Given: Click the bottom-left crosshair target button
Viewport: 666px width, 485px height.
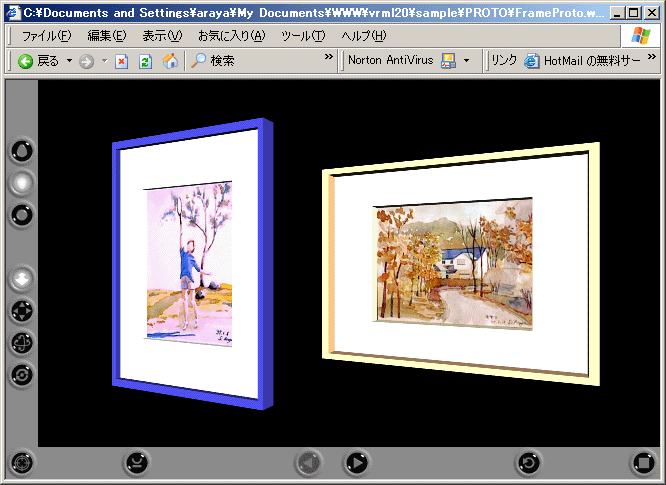Looking at the screenshot, I should pyautogui.click(x=22, y=462).
